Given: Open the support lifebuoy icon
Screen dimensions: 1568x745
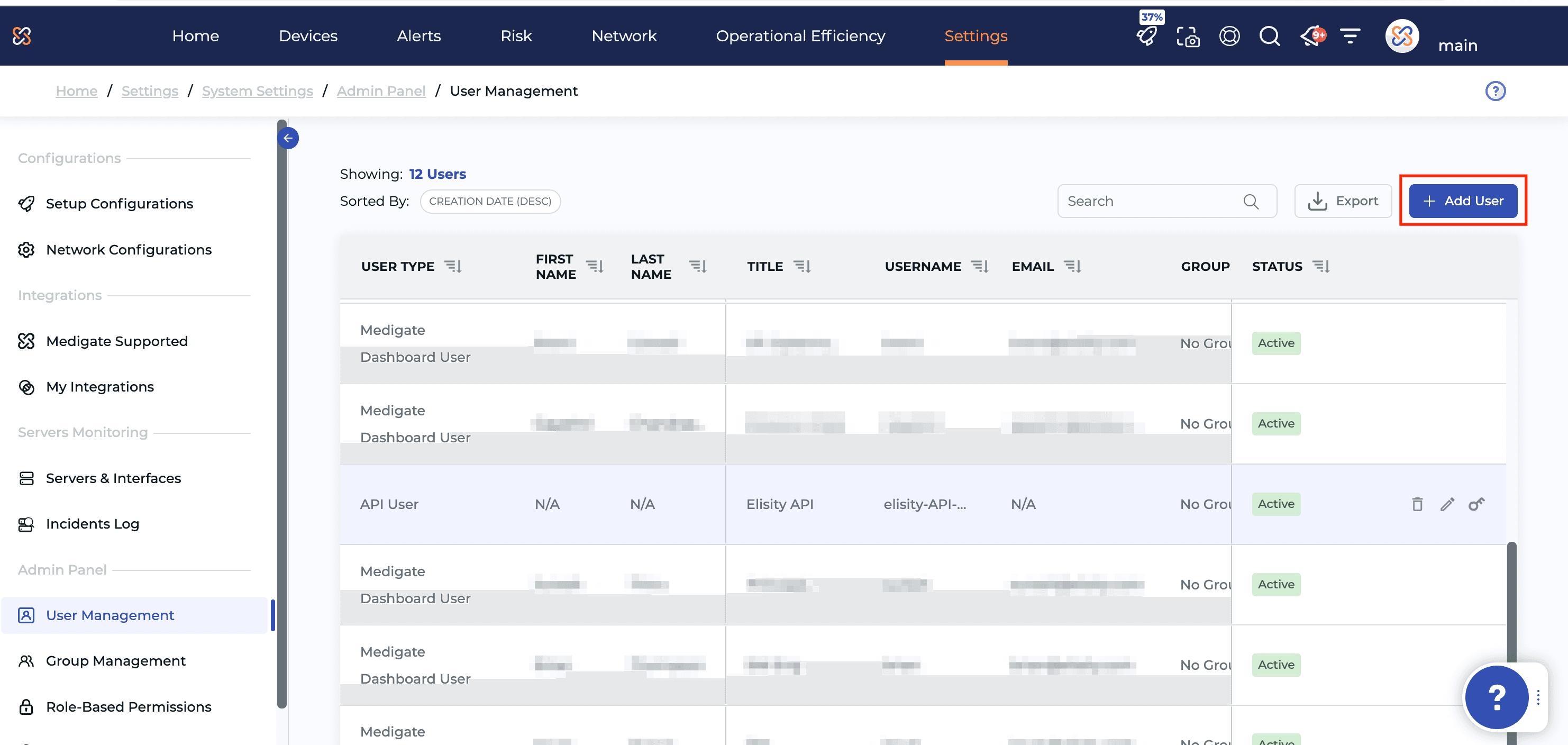Looking at the screenshot, I should coord(1229,36).
